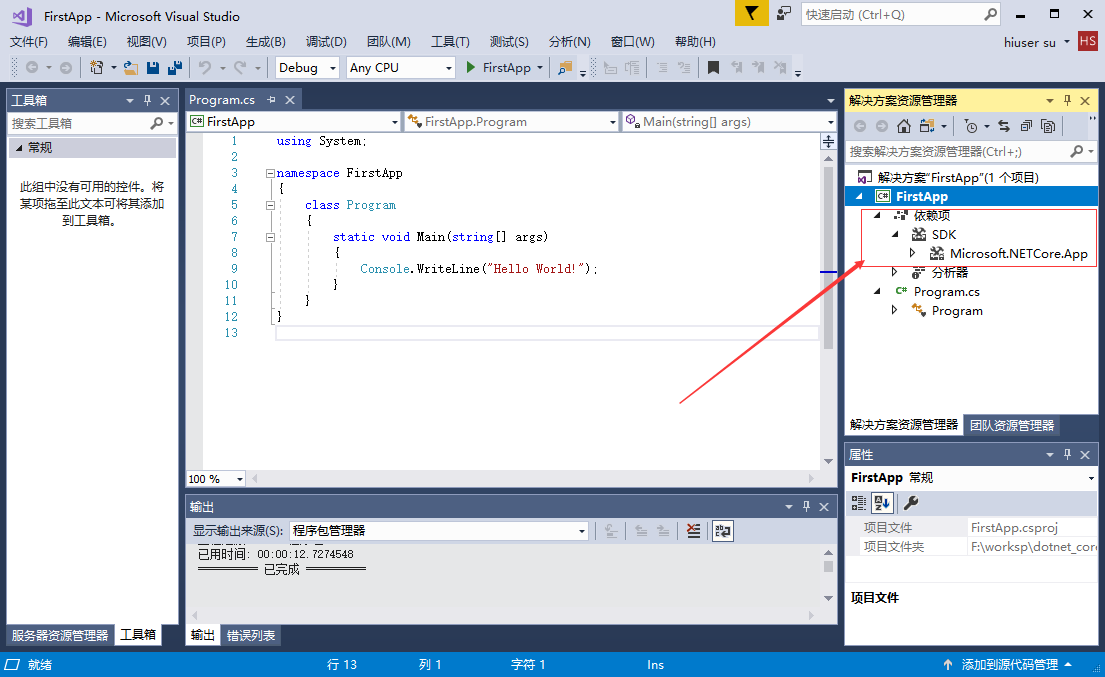Image resolution: width=1105 pixels, height=677 pixels.
Task: Click the Home icon in Solution Explorer
Action: 904,126
